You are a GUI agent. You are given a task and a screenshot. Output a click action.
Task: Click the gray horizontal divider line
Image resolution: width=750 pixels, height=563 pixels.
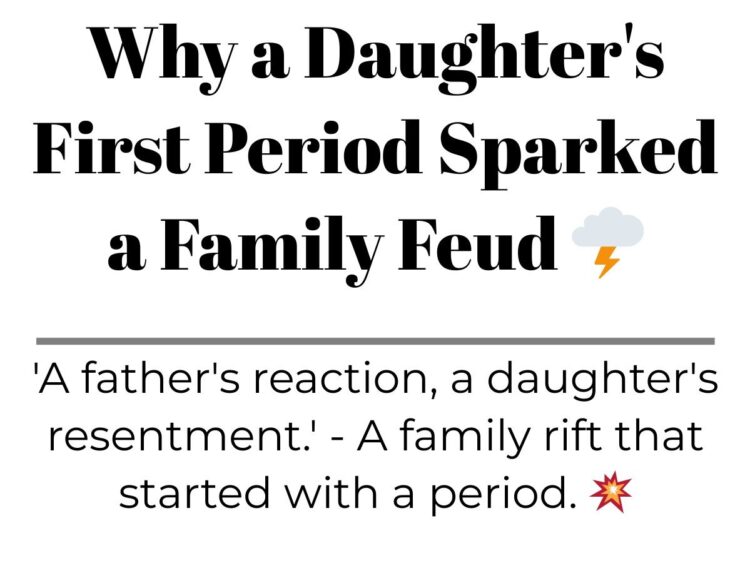click(x=375, y=341)
